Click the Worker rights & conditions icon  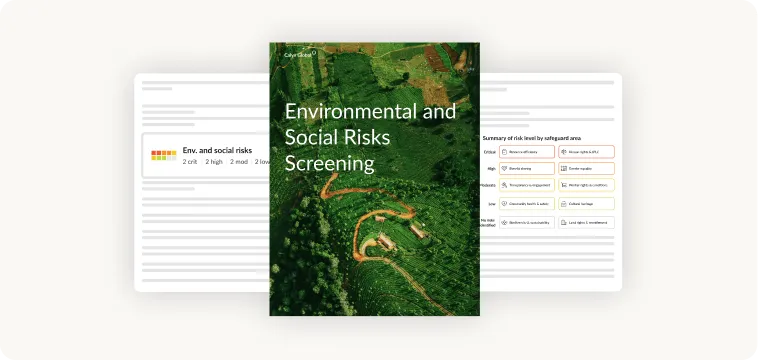pos(564,185)
